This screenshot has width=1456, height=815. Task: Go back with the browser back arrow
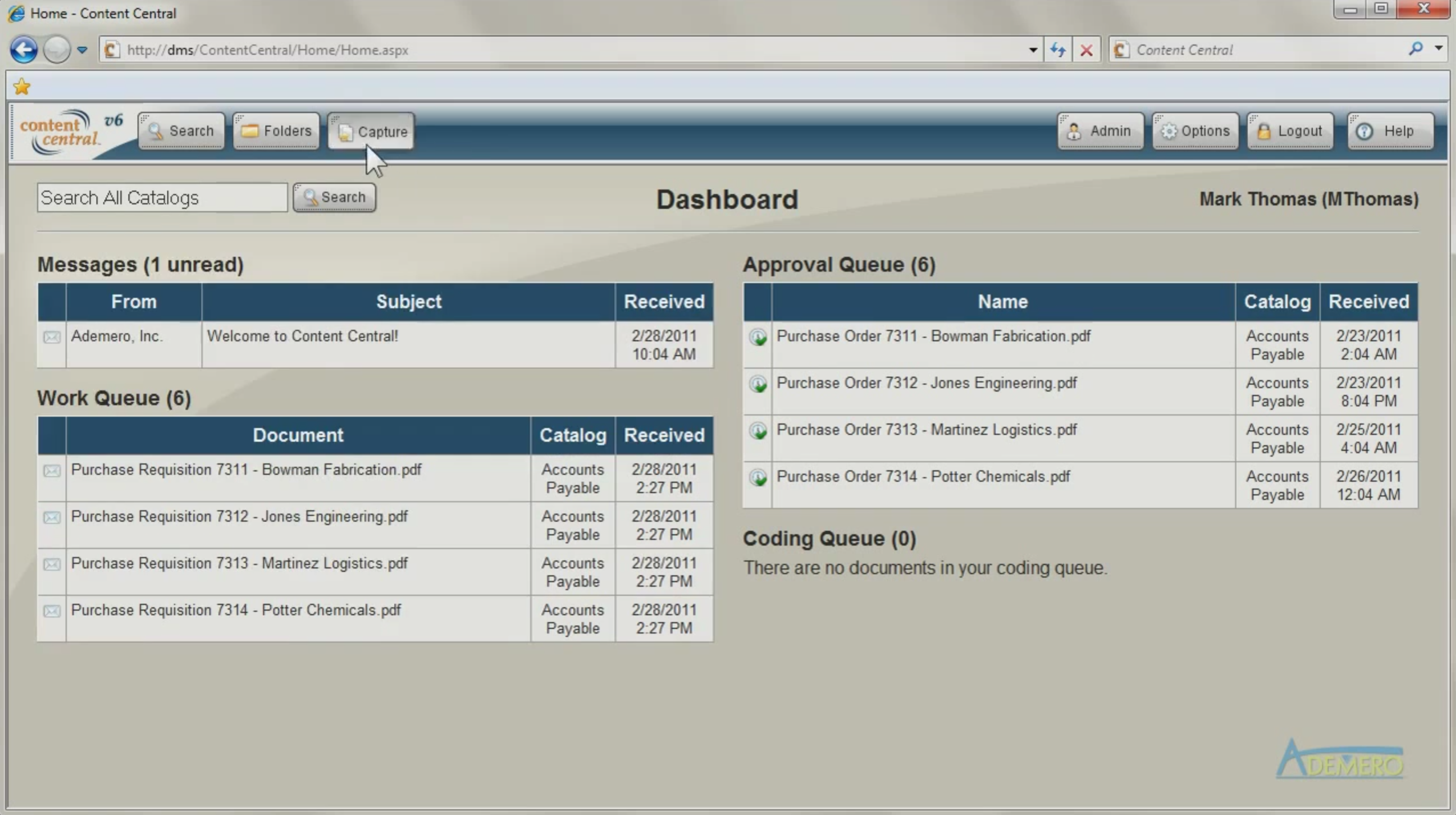pos(24,50)
